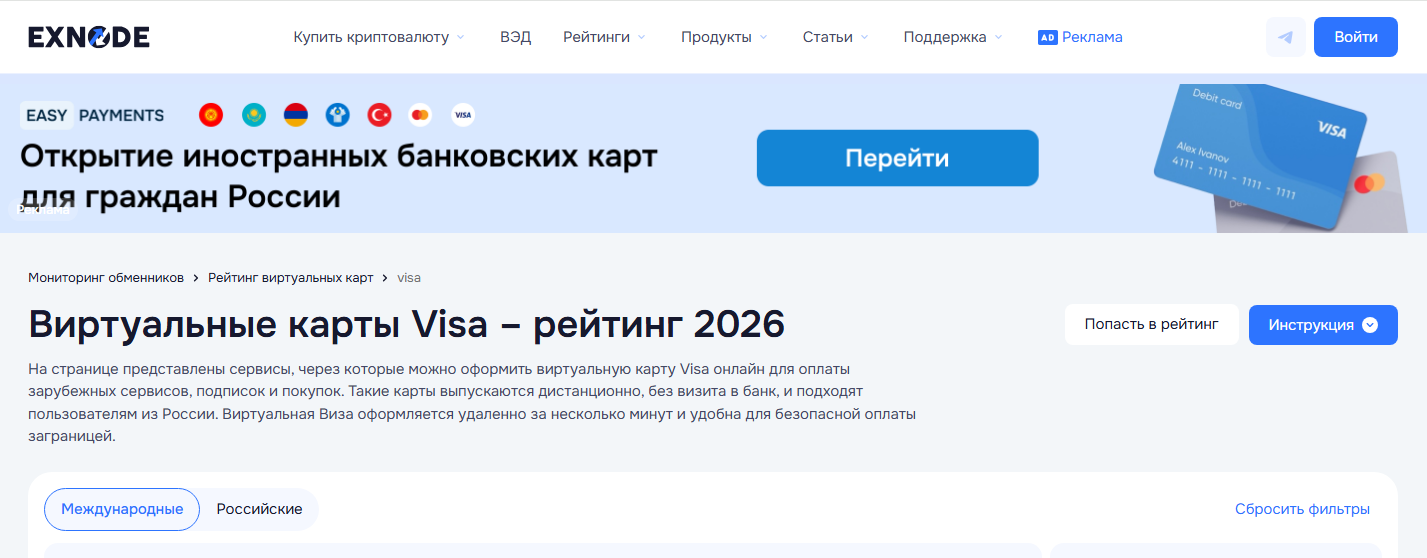
Task: Expand the Рейтинги dropdown menu
Action: pos(604,37)
